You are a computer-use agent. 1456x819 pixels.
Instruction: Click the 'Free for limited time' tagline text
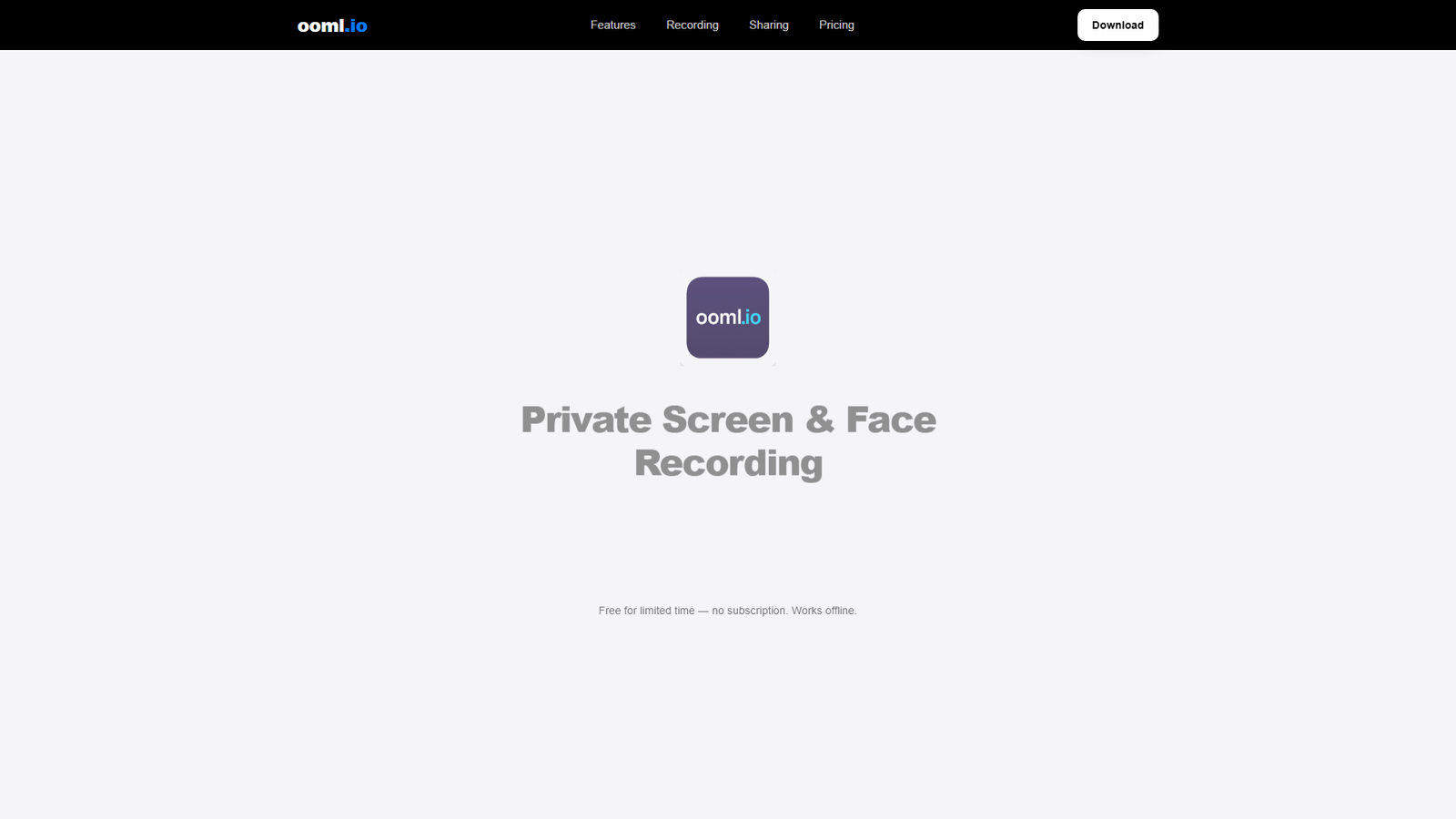coord(646,611)
